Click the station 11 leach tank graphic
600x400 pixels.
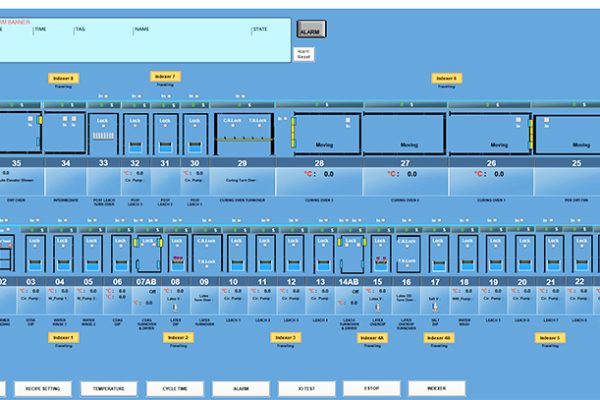click(265, 254)
